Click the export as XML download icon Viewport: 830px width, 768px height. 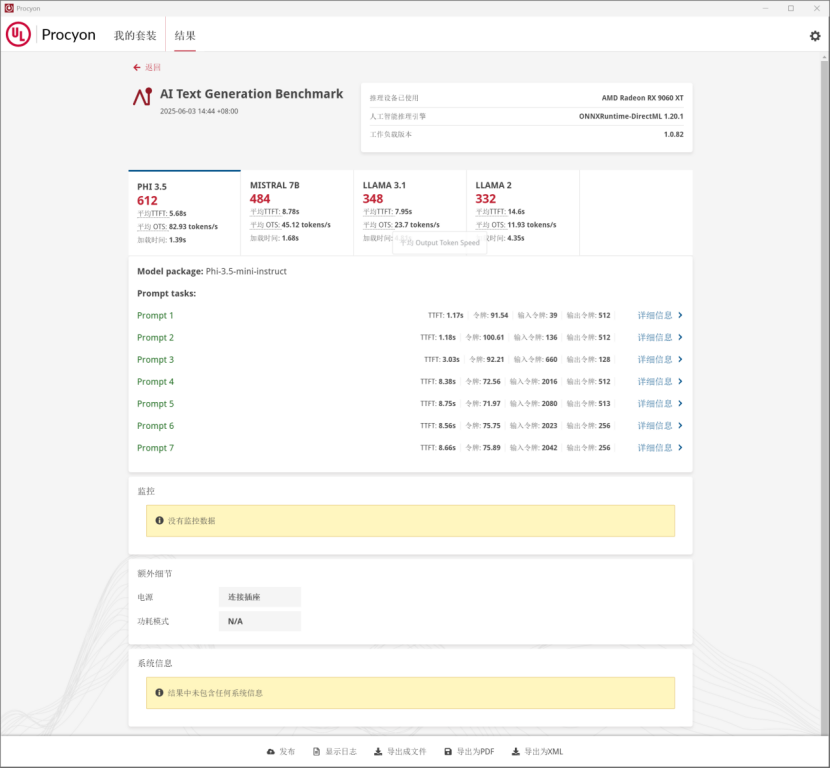515,752
